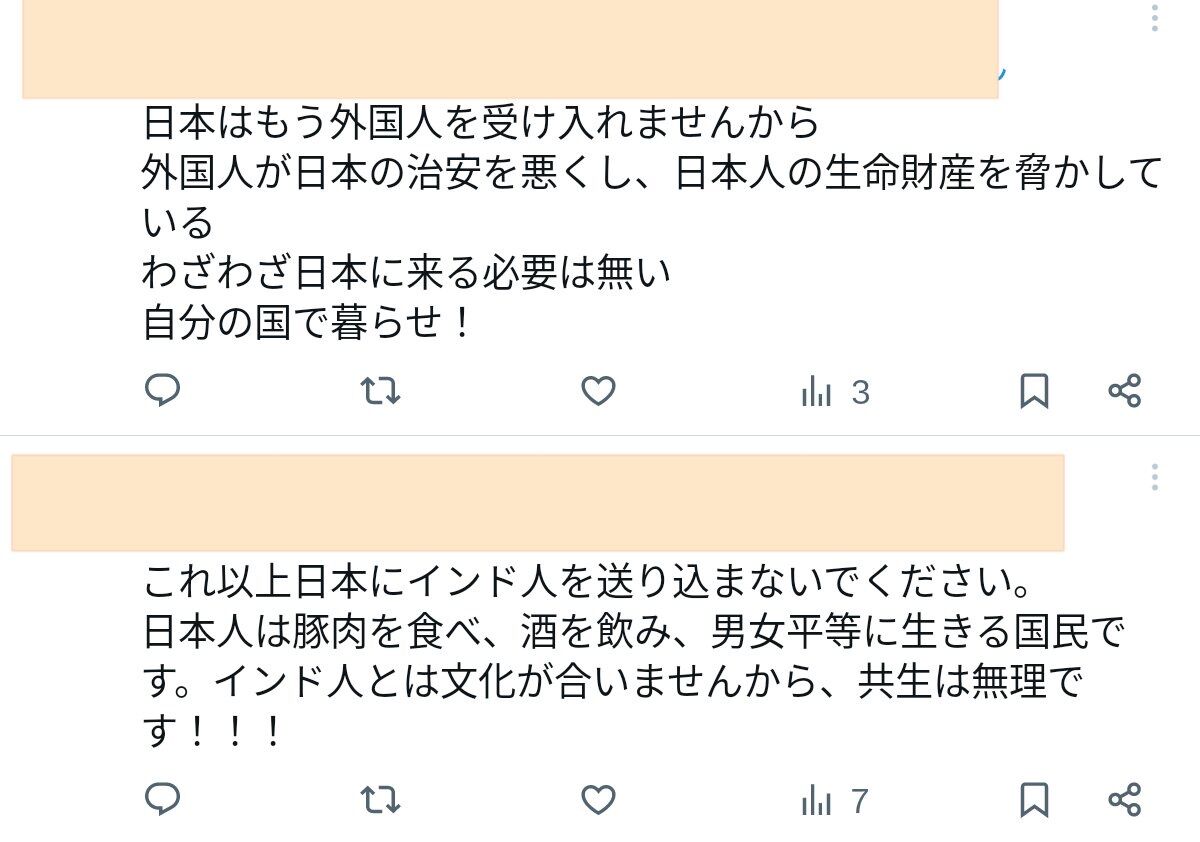1200x842 pixels.
Task: Bookmark the first post about 外国人
Action: coord(1034,391)
